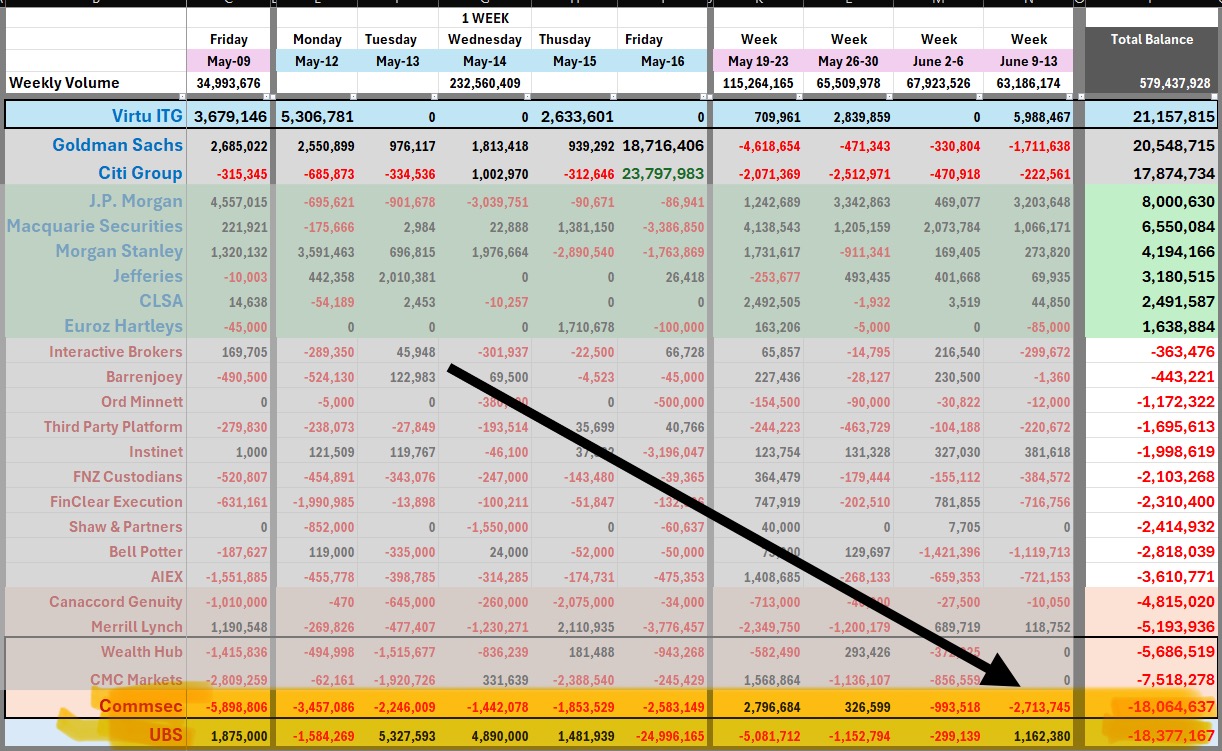
Task: Click Macquarie Securities total balance 6,550,084
Action: click(x=1179, y=226)
